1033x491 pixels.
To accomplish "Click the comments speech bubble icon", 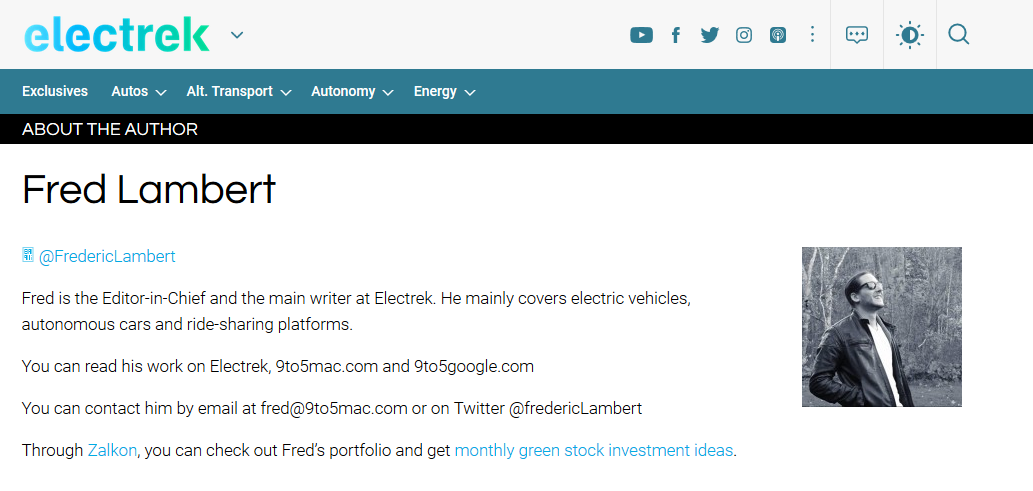I will point(857,35).
